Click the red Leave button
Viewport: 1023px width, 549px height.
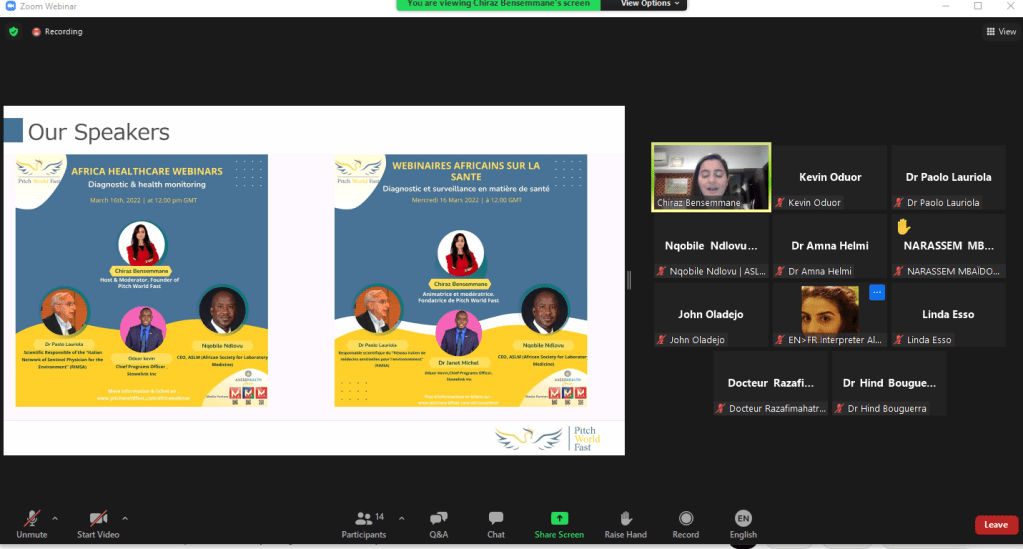click(x=996, y=525)
